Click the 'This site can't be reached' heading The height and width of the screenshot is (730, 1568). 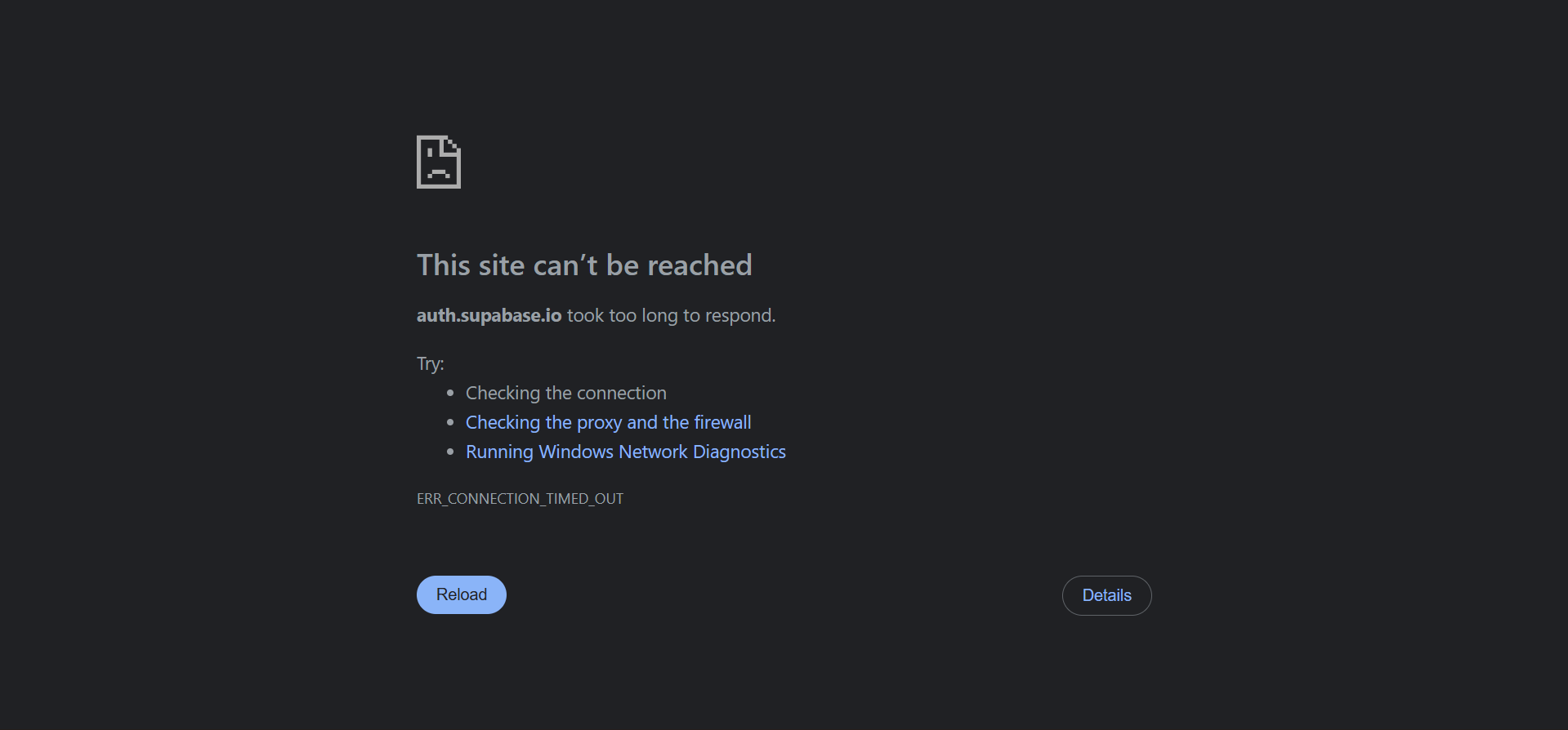(x=584, y=265)
